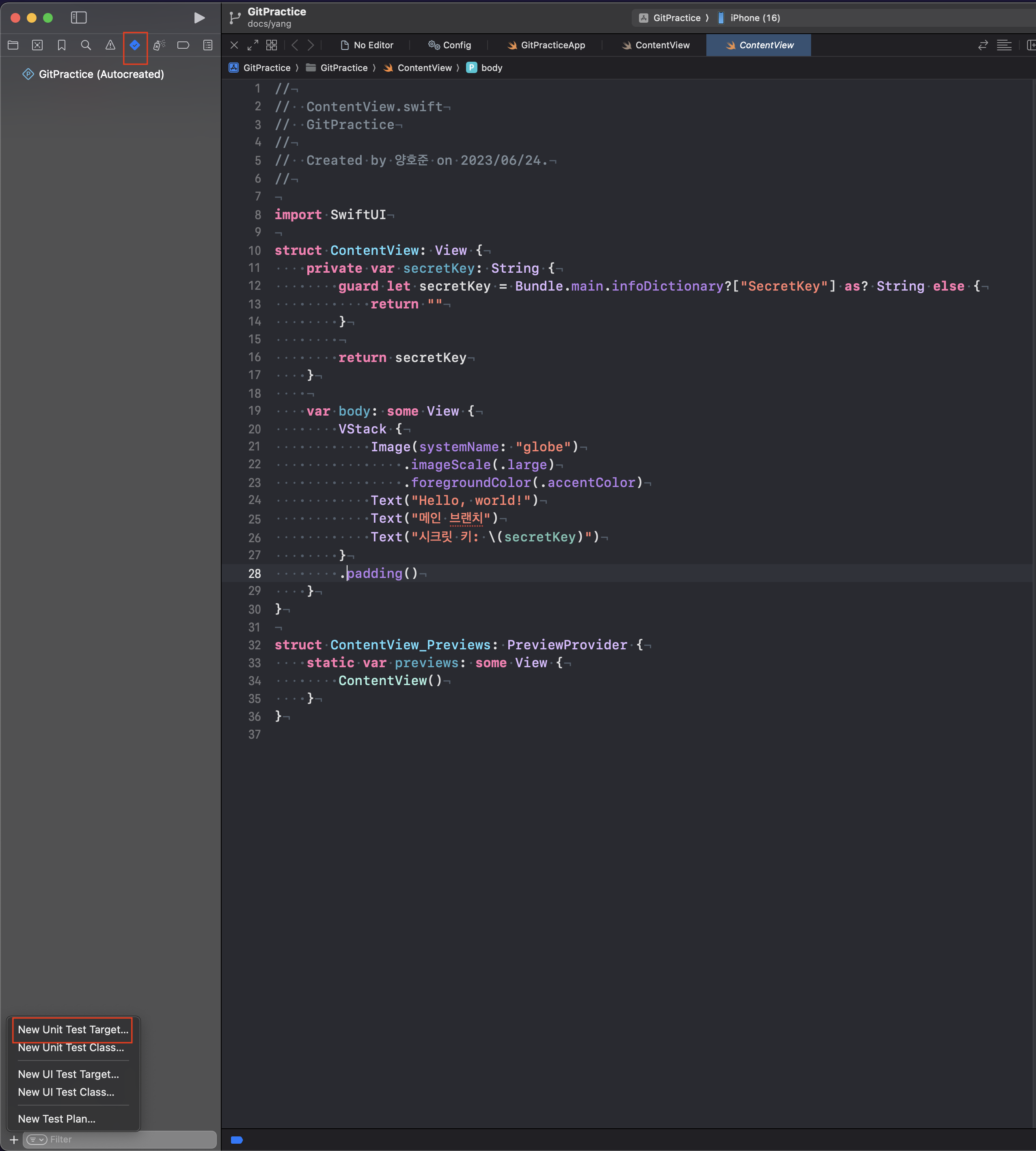Screen dimensions: 1036x1151
Task: Toggle the navigator sidebar visibility
Action: tap(79, 18)
